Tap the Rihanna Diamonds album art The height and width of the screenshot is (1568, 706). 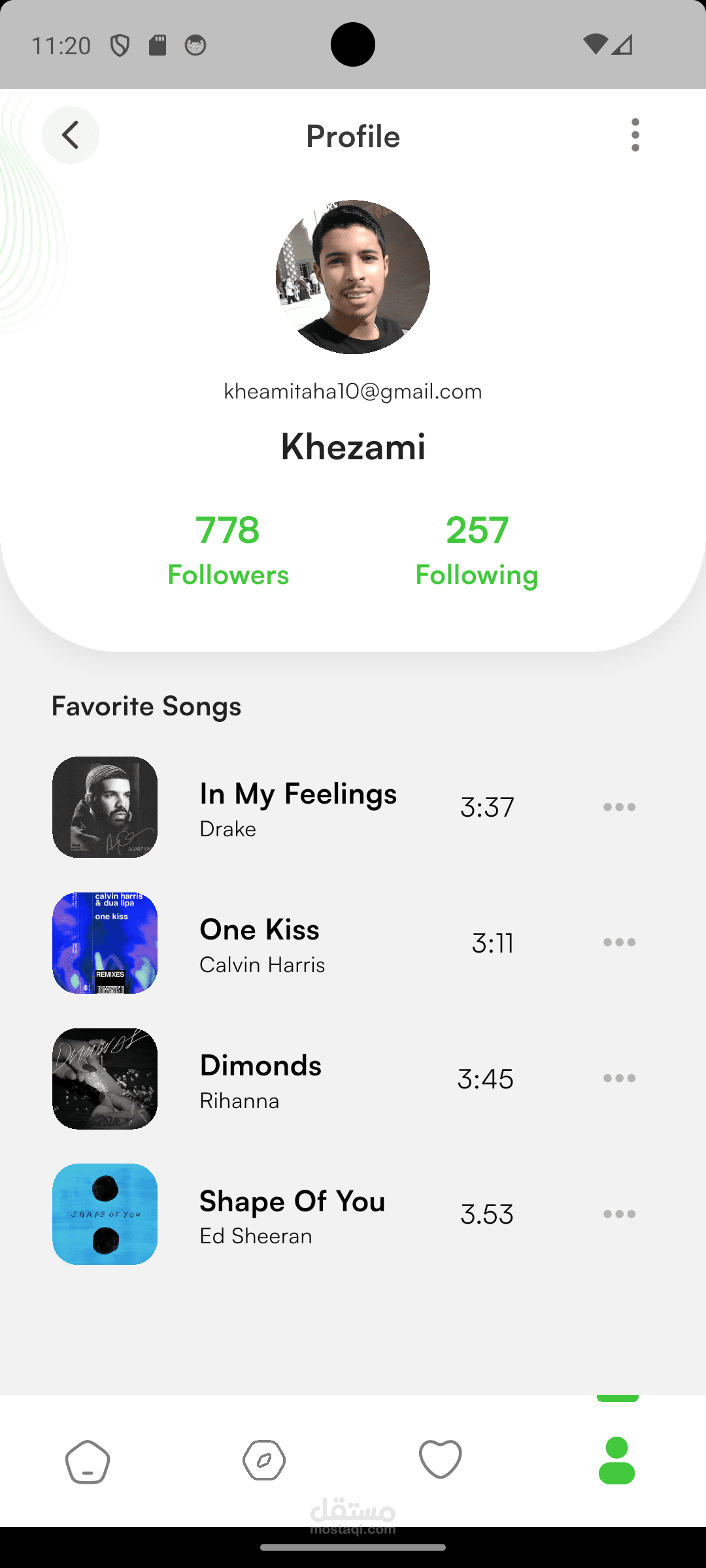coord(105,1079)
